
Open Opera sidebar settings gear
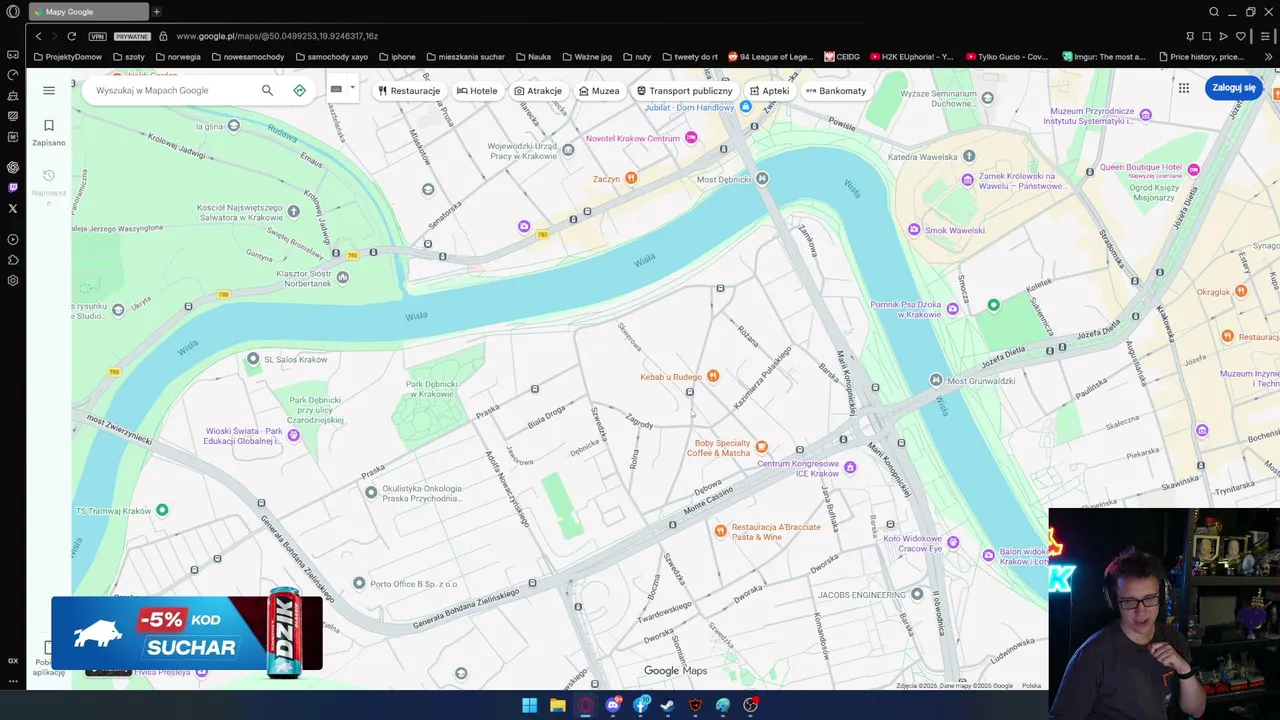coord(13,280)
